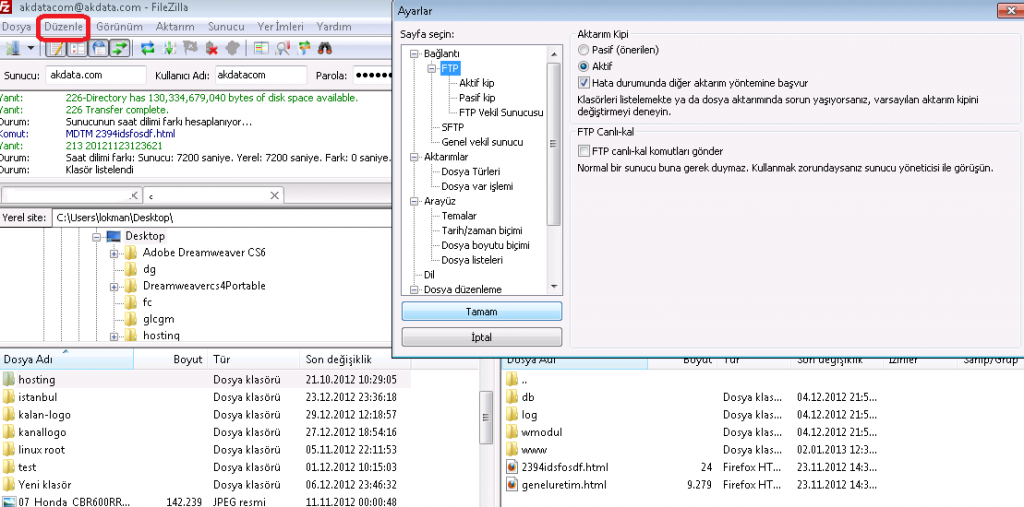1024x507 pixels.
Task: Click the cancel operation flag icon
Action: (x=190, y=48)
